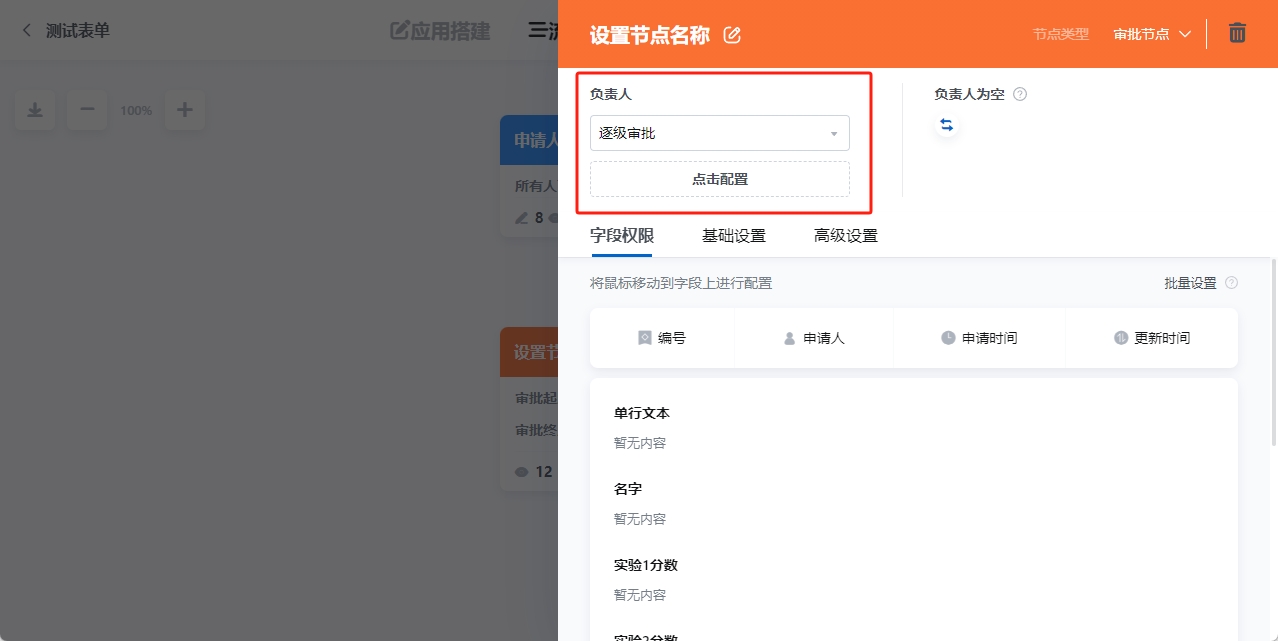This screenshot has height=641, width=1278.
Task: Click the pencil icon beside 设置节点名称
Action: (x=731, y=34)
